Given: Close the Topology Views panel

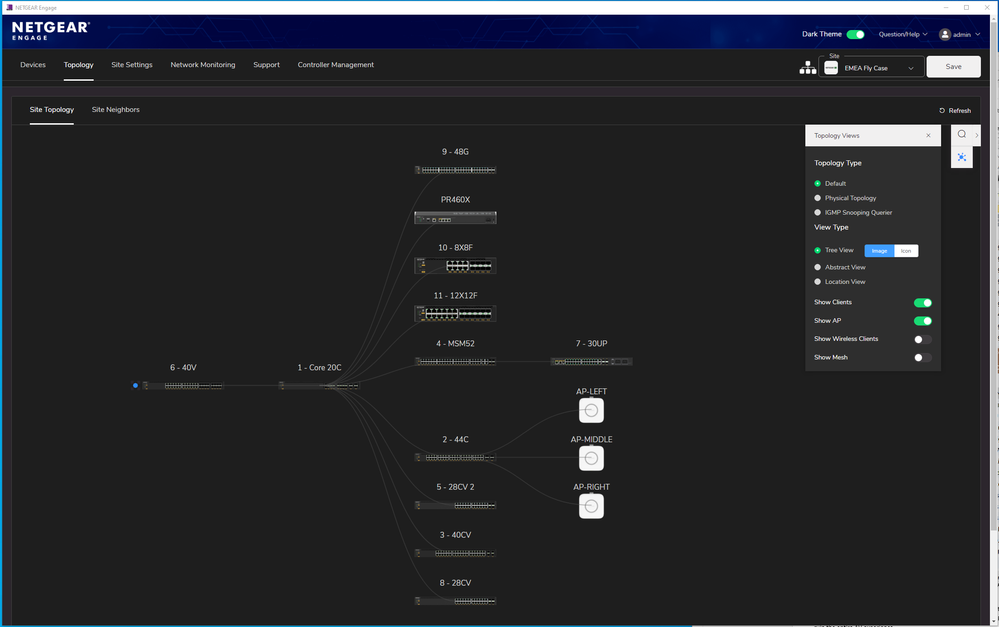Looking at the screenshot, I should point(927,134).
